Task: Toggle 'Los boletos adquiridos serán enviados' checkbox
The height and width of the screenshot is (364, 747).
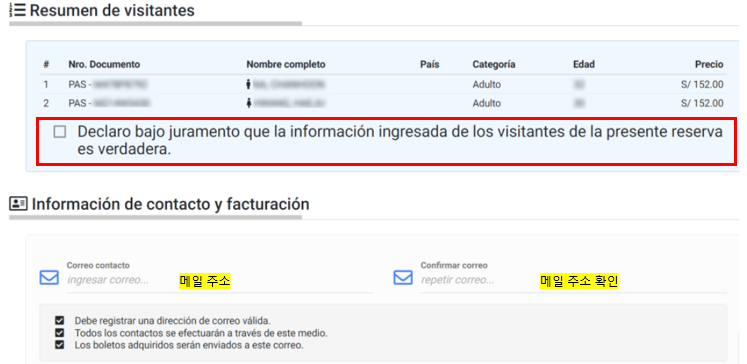Action: 60,345
